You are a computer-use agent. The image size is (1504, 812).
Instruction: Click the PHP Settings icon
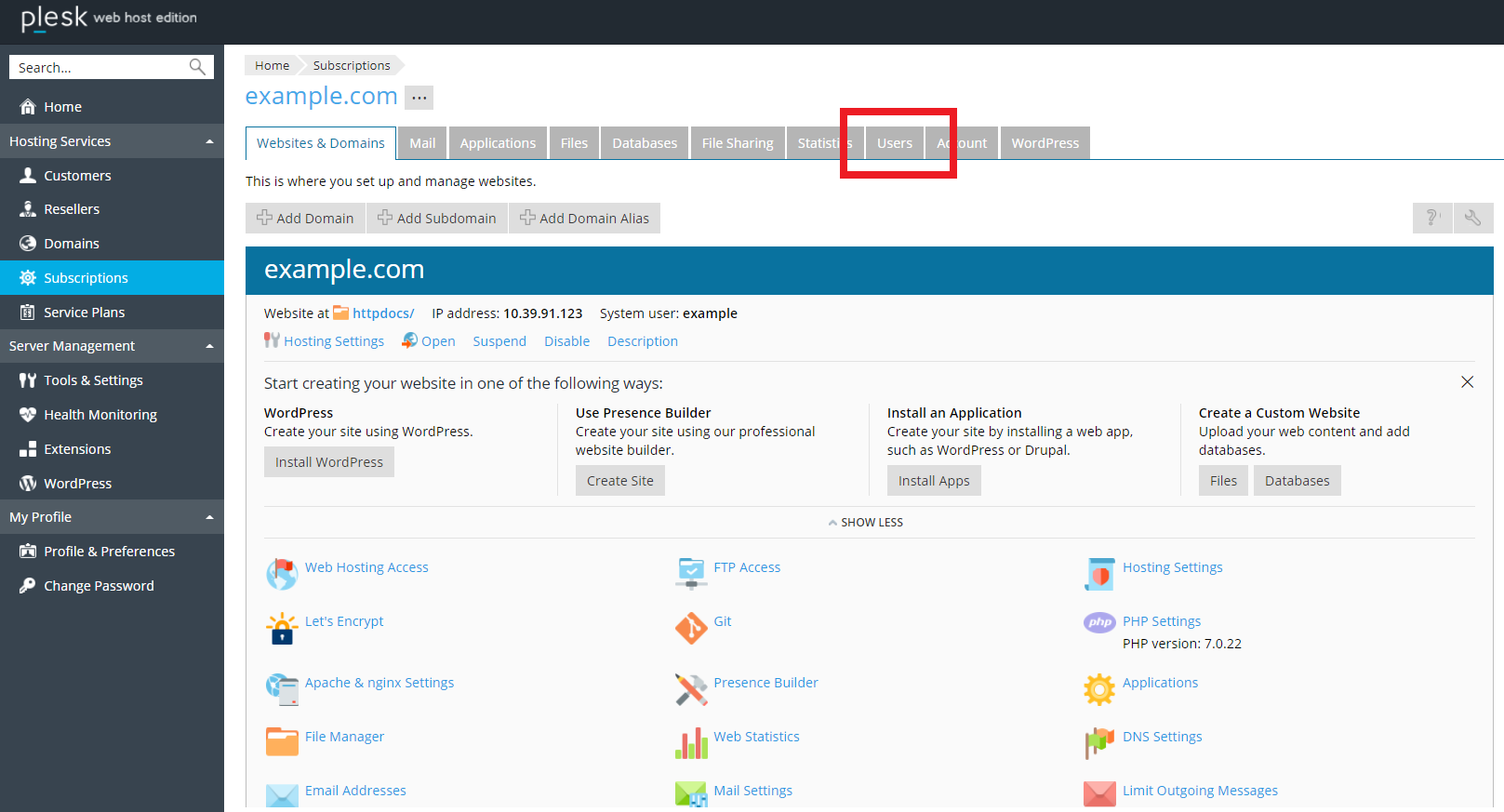[x=1099, y=622]
